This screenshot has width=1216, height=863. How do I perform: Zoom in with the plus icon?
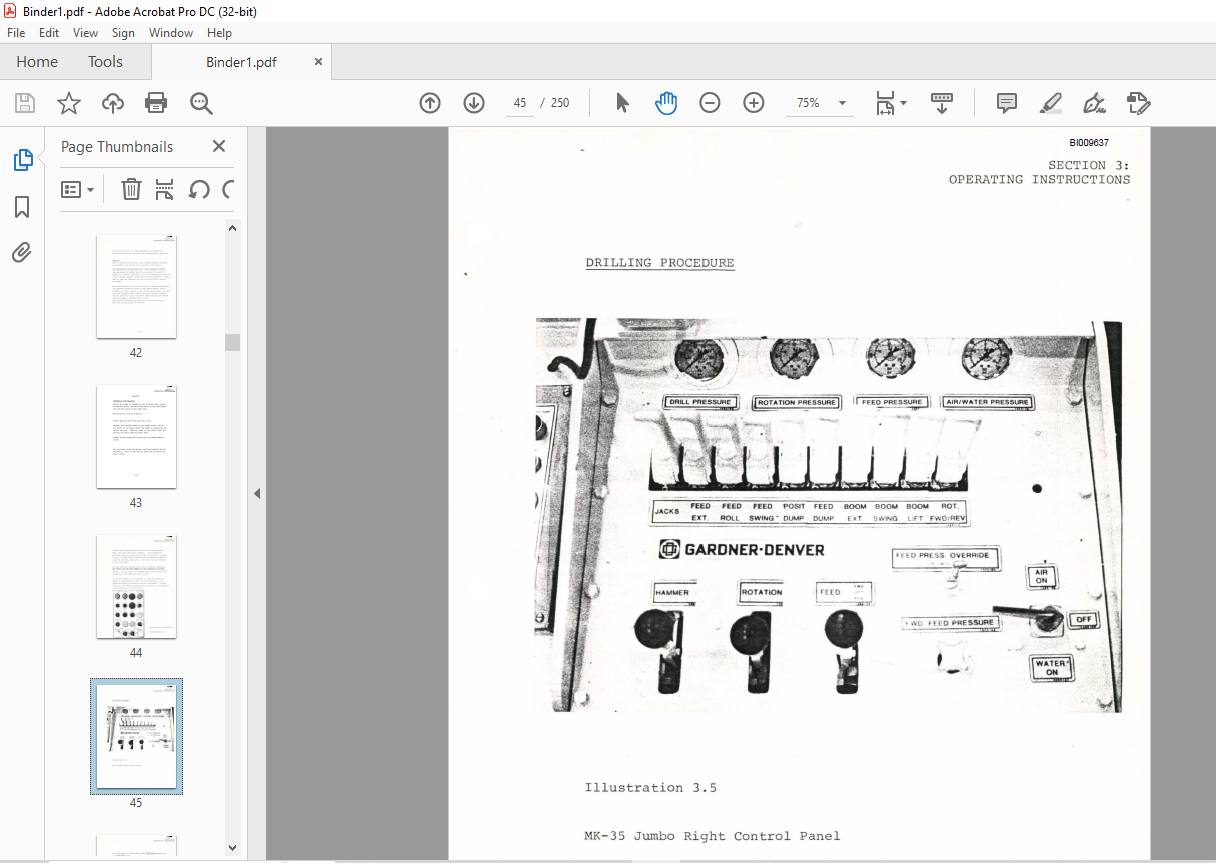[x=754, y=103]
